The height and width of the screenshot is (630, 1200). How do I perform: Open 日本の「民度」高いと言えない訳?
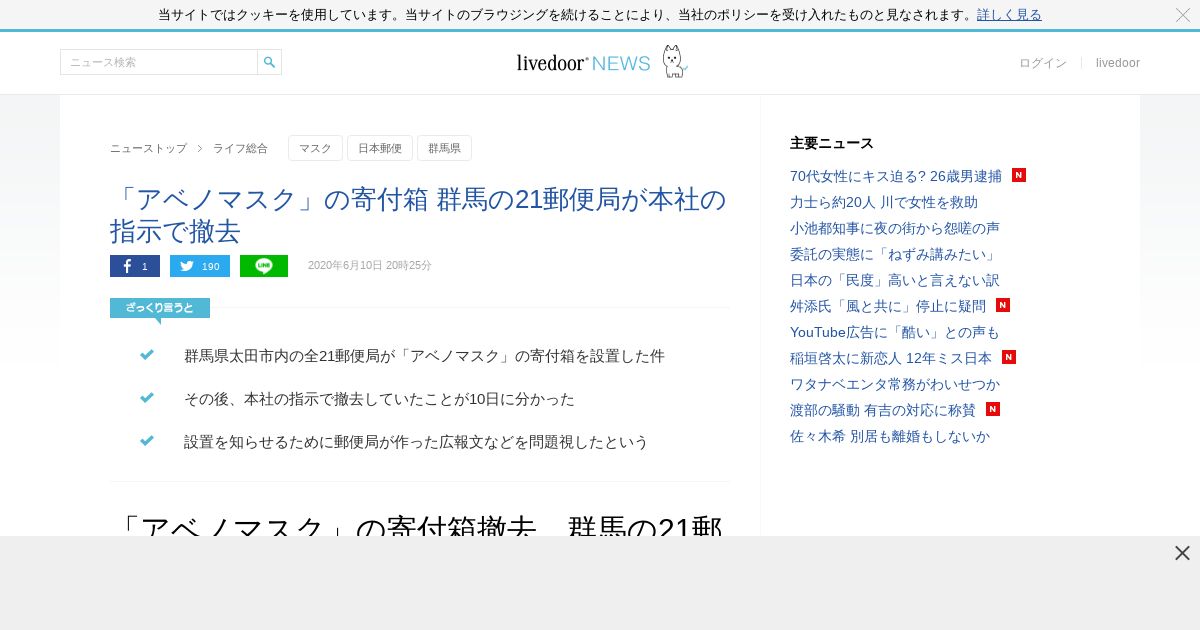point(895,280)
